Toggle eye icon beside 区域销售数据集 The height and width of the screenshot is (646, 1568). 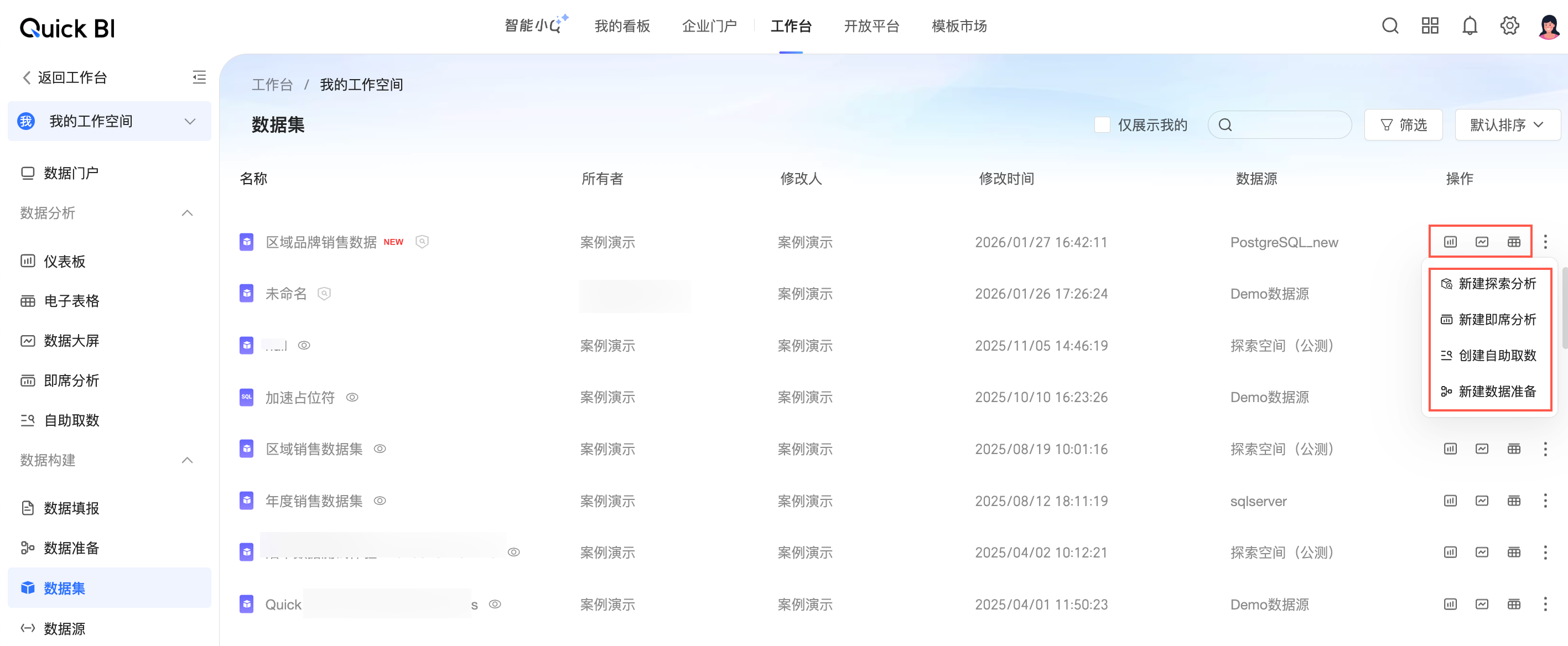coord(380,449)
